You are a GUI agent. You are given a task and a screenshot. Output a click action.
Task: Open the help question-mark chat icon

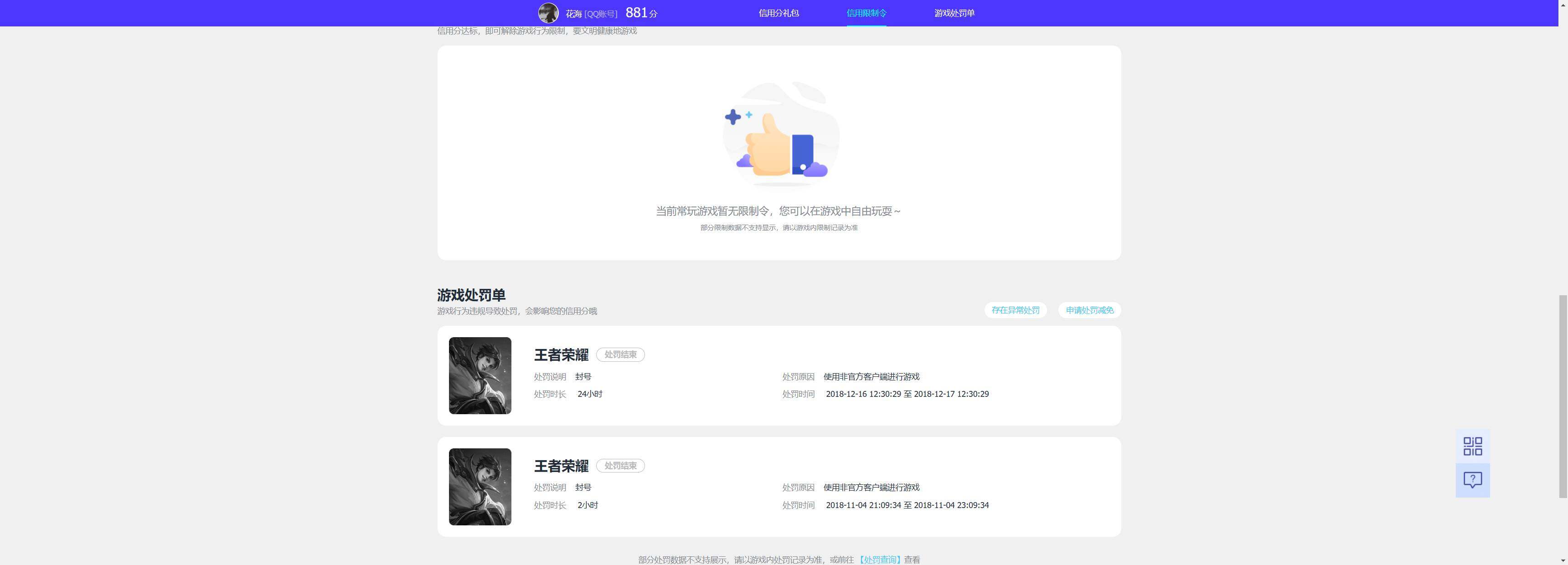pyautogui.click(x=1472, y=480)
